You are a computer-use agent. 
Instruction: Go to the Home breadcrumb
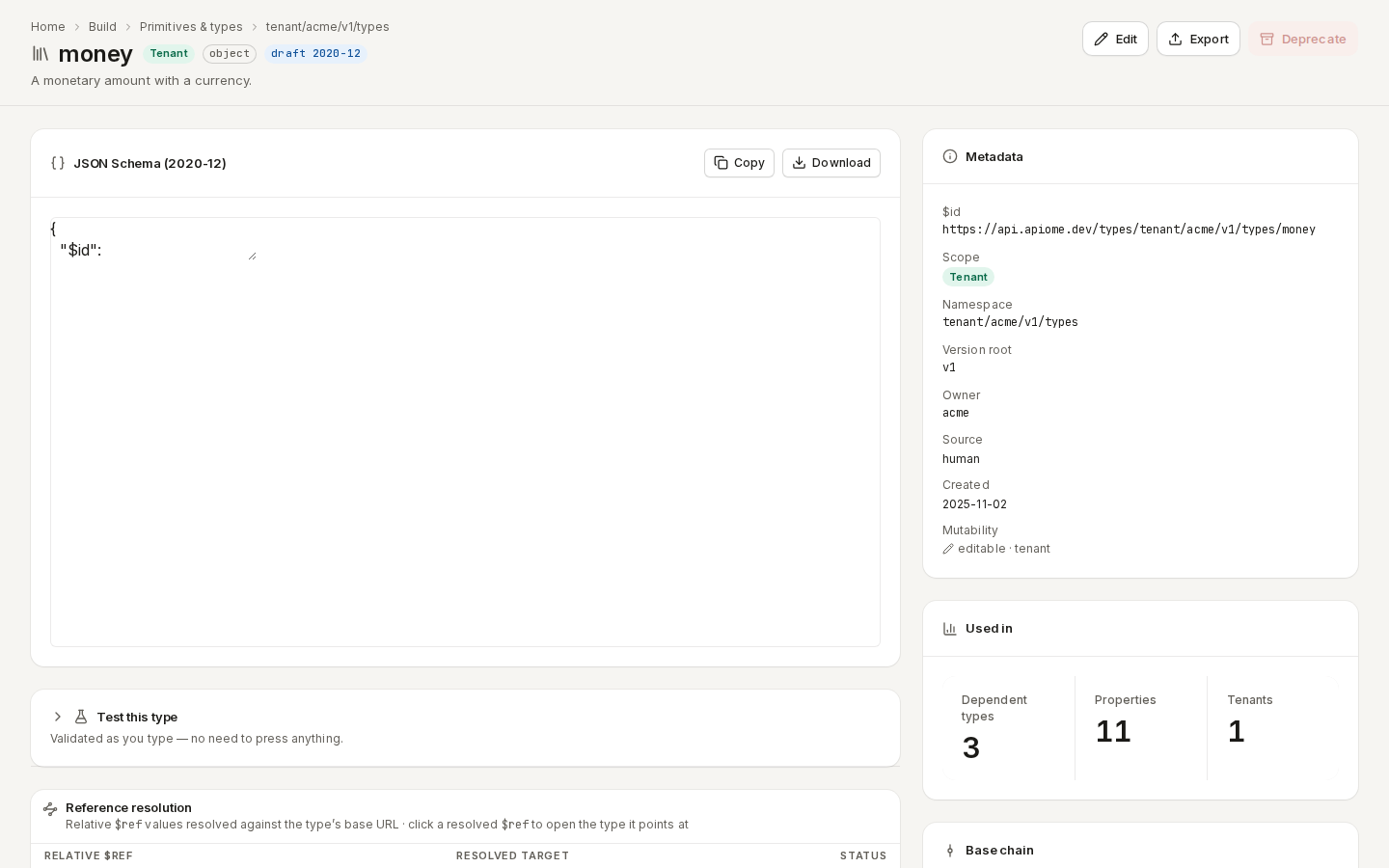tap(48, 27)
